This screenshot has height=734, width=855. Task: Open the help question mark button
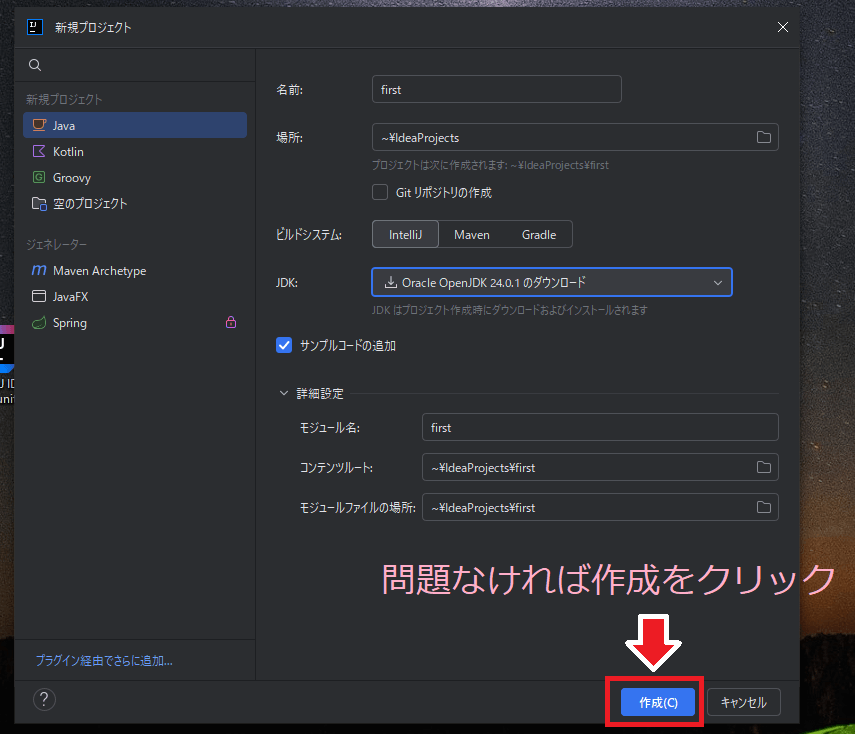(44, 700)
